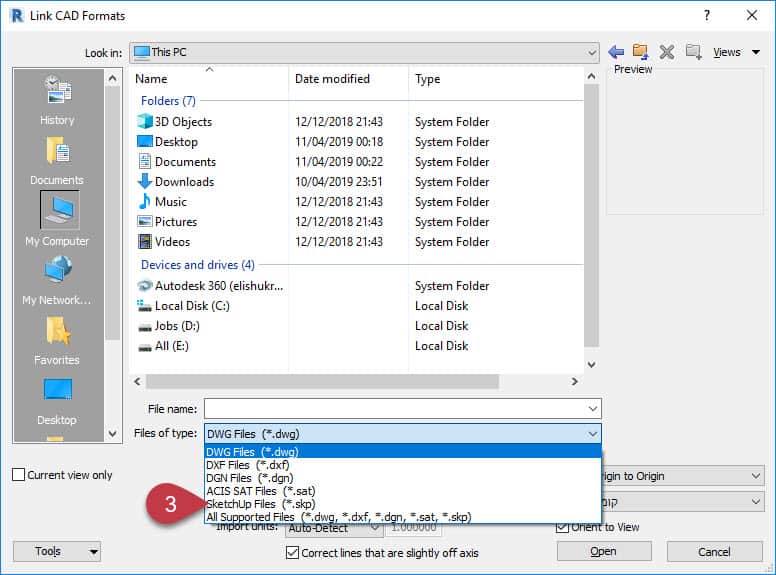Click the Folders (7) group header
The width and height of the screenshot is (776, 575).
(168, 100)
